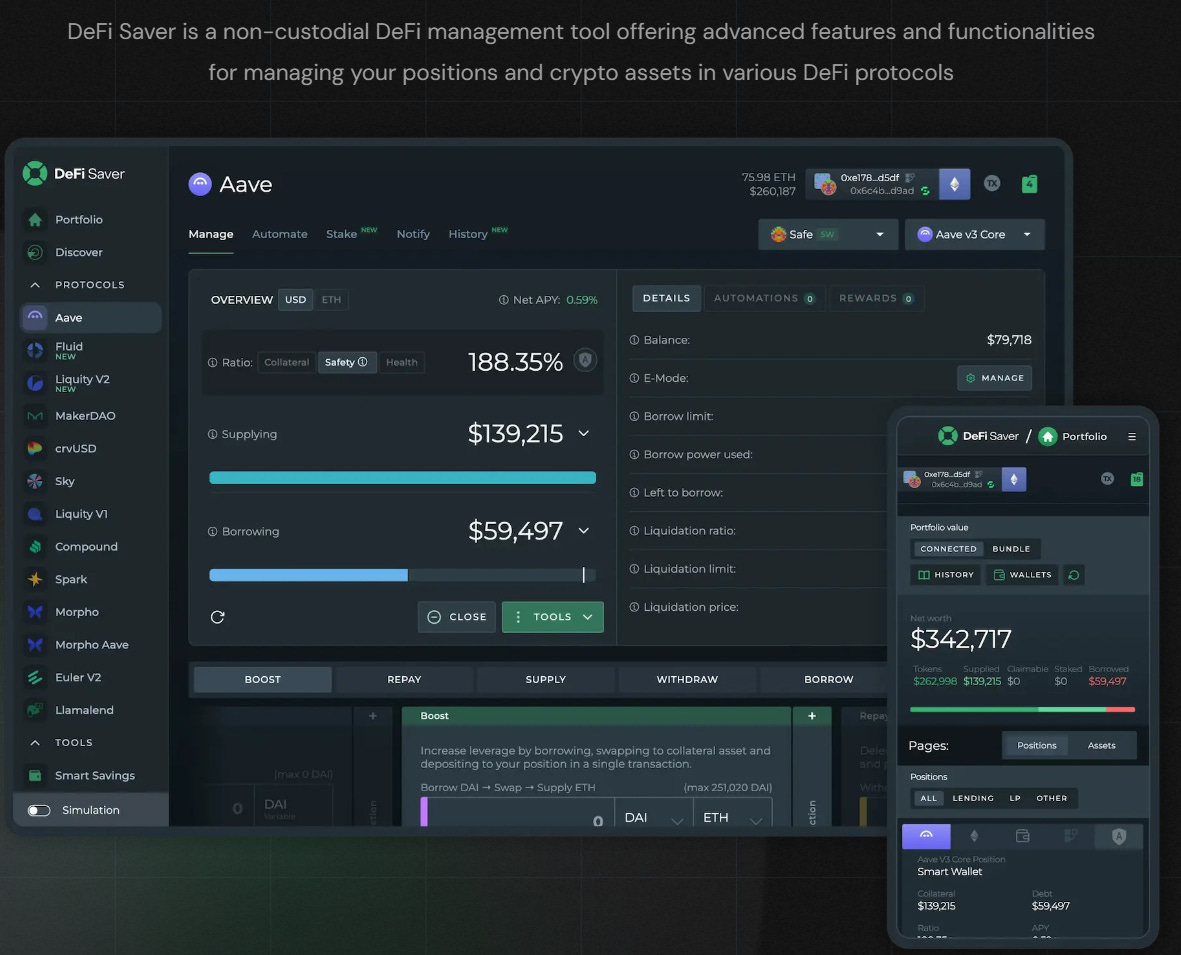Open Portfolio in the sidebar
This screenshot has height=955, width=1181.
pos(78,219)
